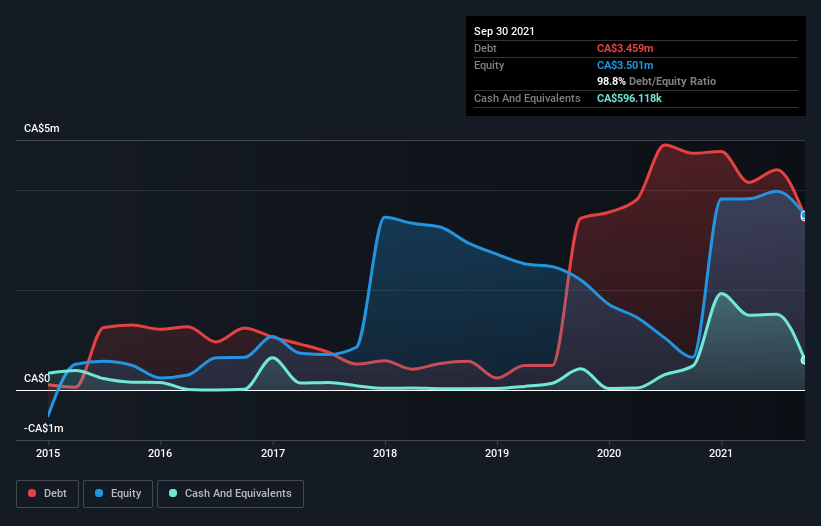Click the CA$3.501m equity value

coord(625,65)
